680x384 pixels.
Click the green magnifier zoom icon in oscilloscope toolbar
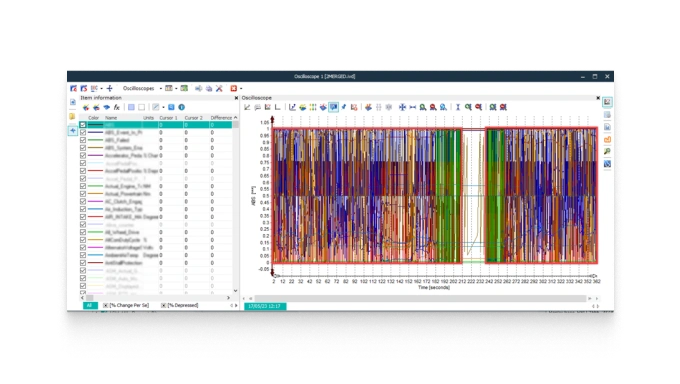coord(423,107)
